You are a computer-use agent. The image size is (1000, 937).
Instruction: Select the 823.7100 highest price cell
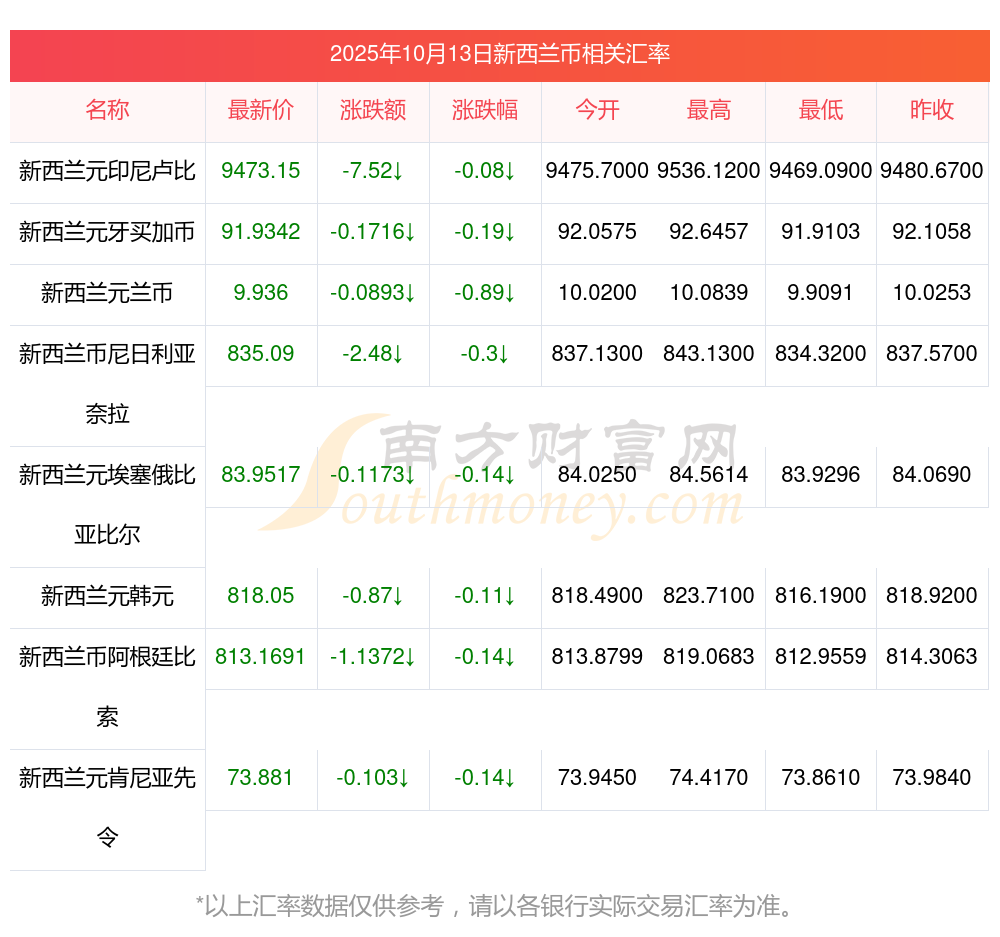pos(709,596)
